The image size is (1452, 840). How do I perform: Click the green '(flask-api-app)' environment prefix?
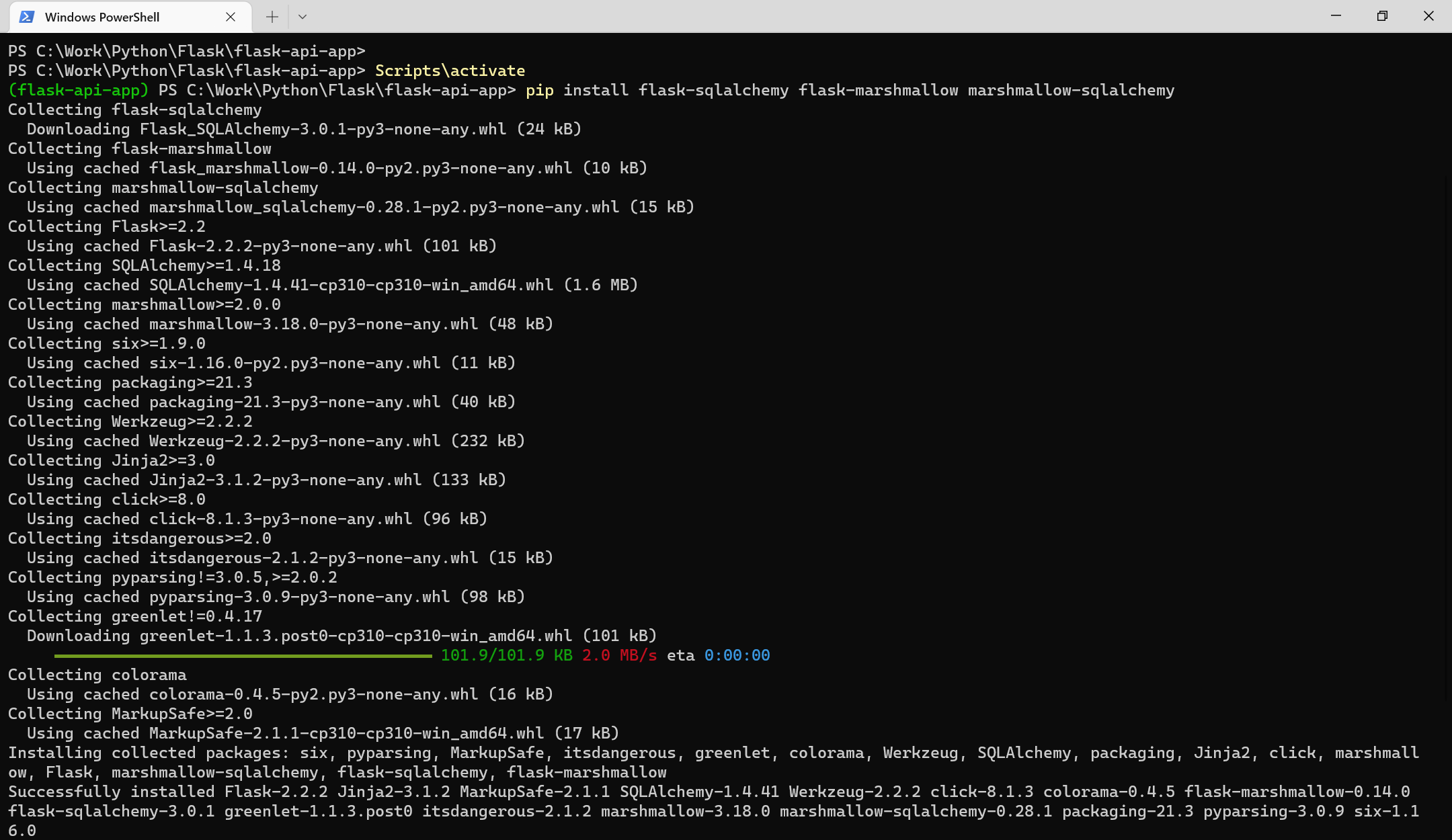[x=79, y=90]
